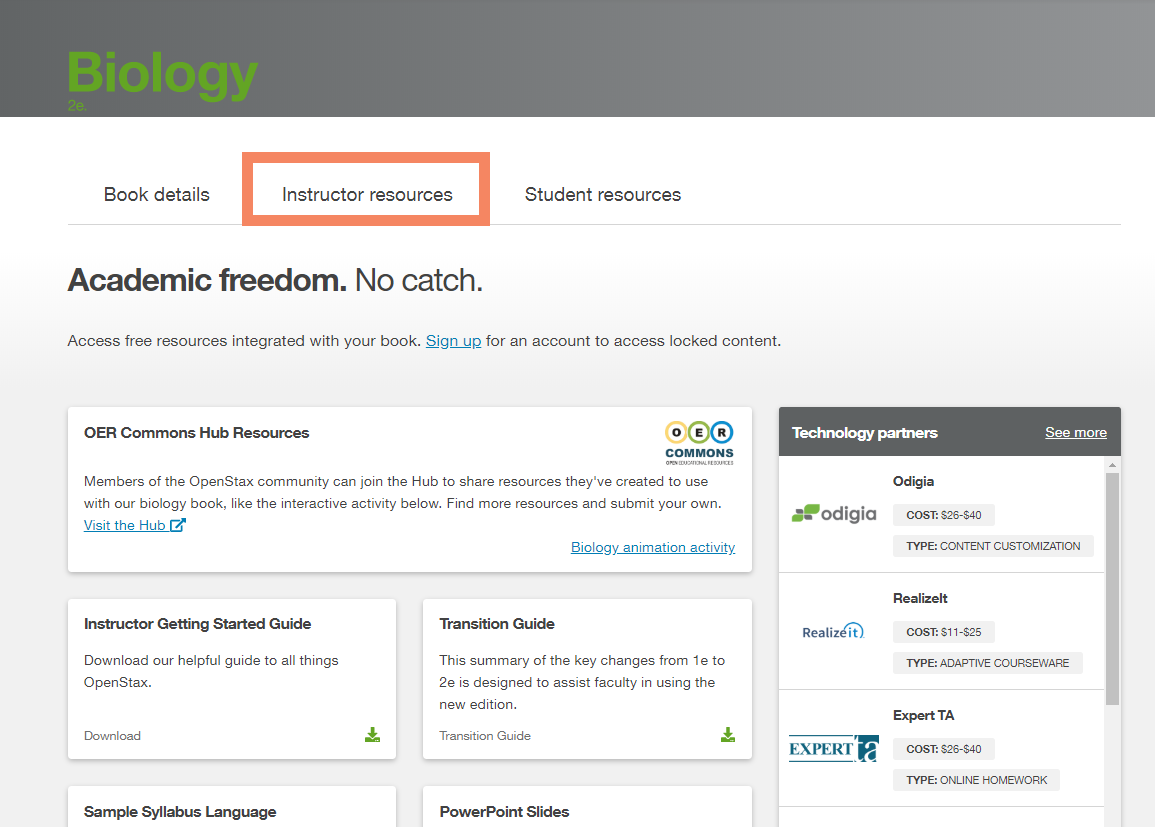The height and width of the screenshot is (827, 1155).
Task: Open the Biology animation activity
Action: 652,547
